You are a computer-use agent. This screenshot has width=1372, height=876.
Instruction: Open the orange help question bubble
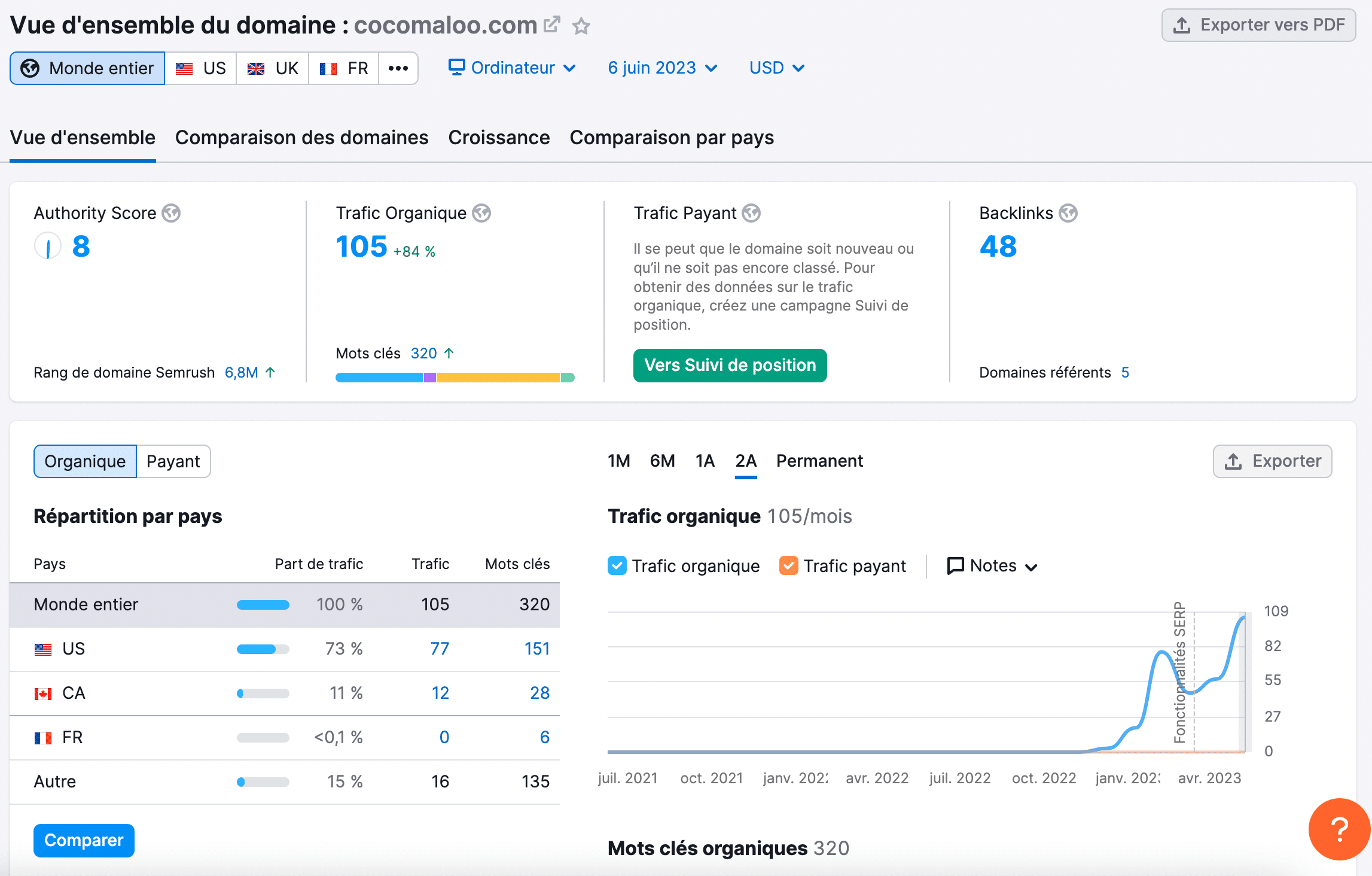pos(1339,829)
